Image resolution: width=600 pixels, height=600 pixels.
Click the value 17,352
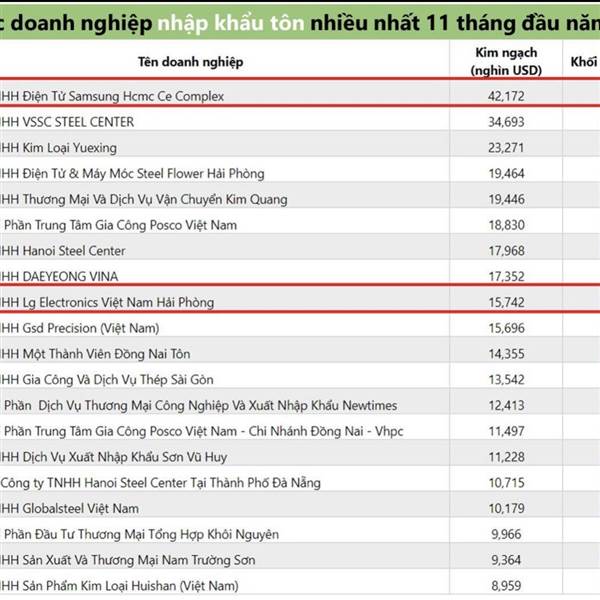tap(506, 277)
